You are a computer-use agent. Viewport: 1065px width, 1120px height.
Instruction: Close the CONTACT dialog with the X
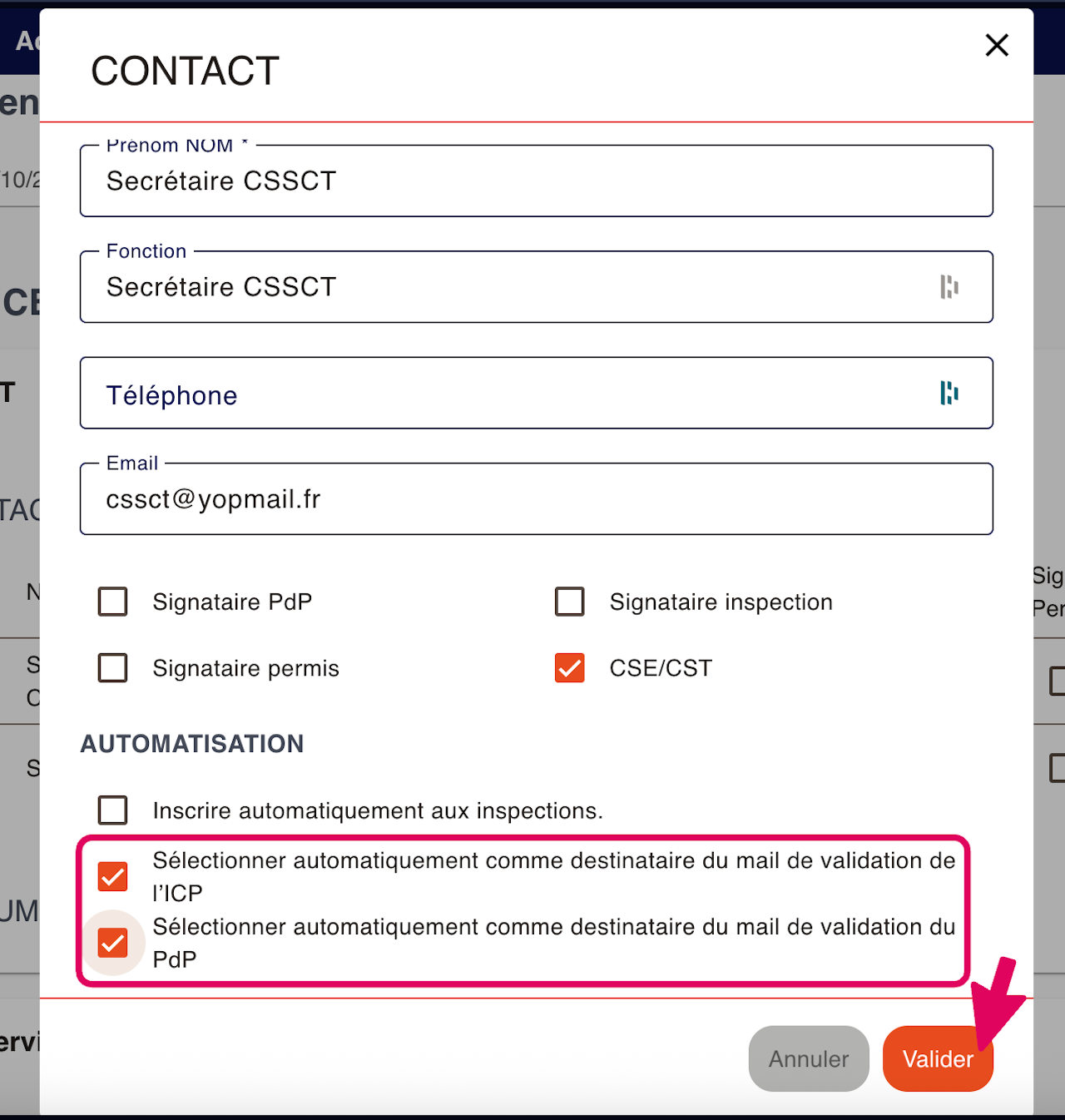pyautogui.click(x=997, y=45)
